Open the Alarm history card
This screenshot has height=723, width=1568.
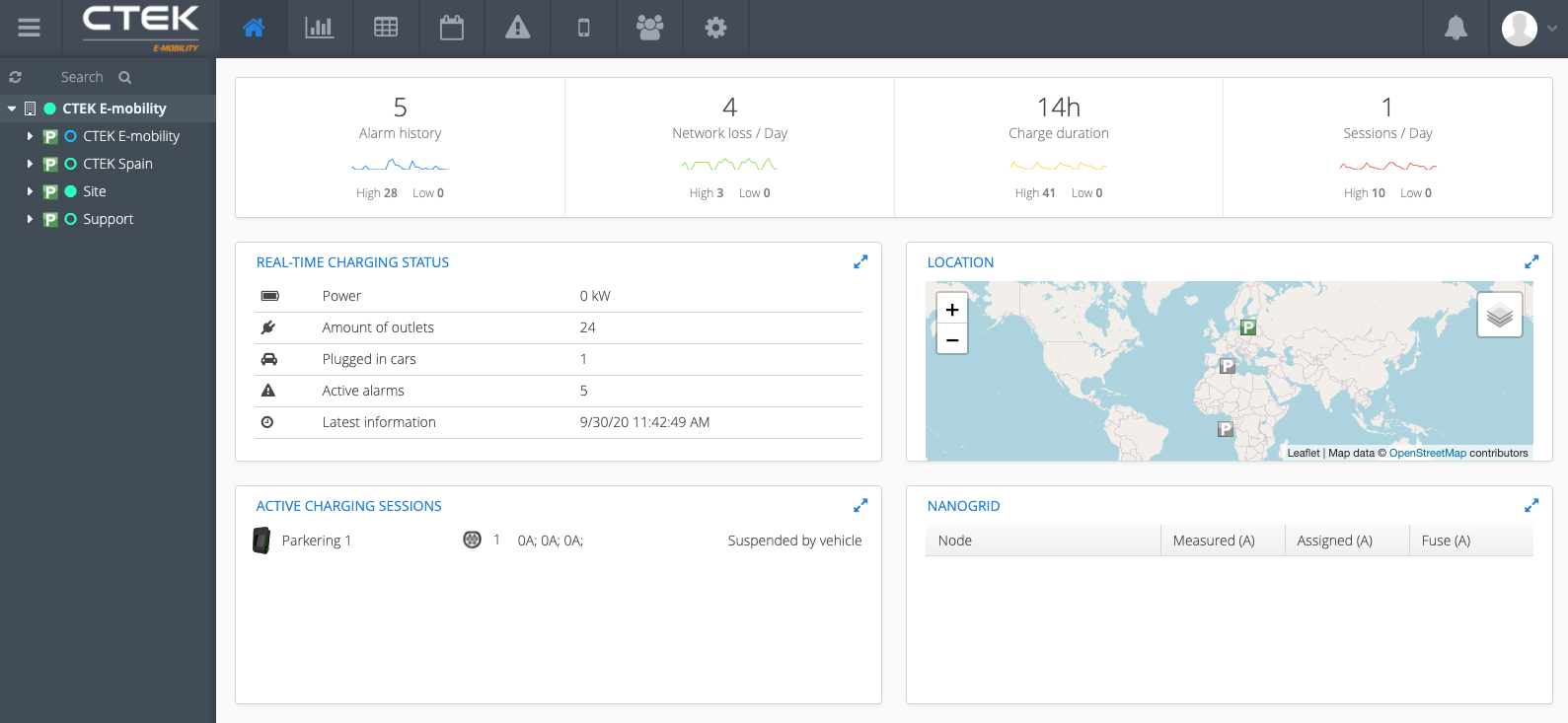coord(400,147)
